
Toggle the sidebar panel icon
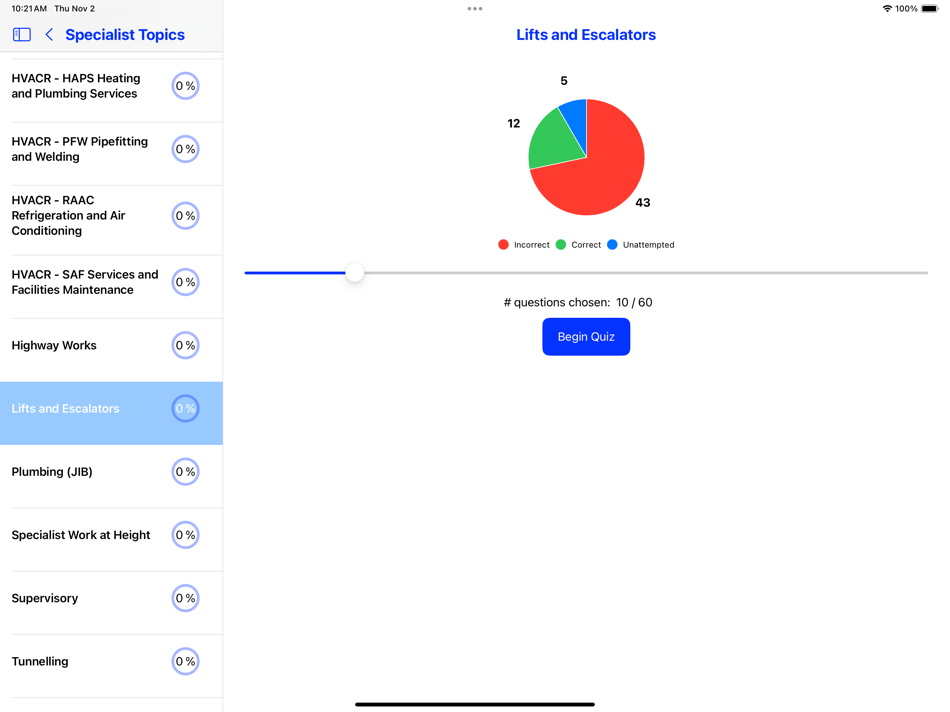[22, 35]
